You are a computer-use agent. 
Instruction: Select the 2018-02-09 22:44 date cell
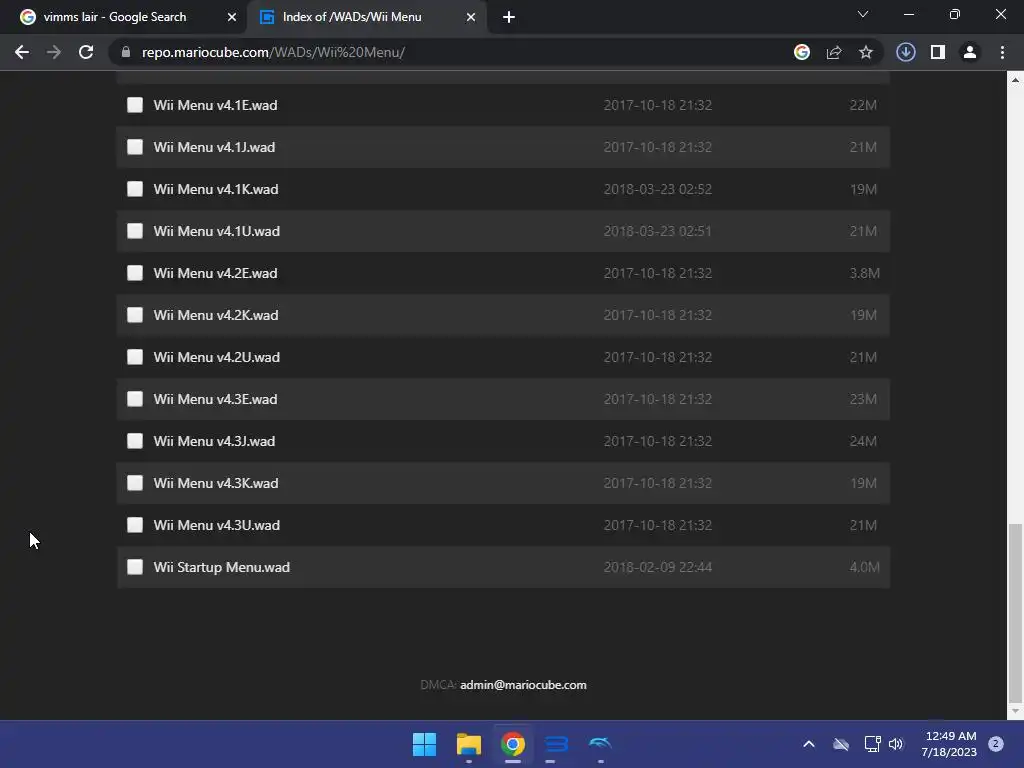tap(658, 567)
